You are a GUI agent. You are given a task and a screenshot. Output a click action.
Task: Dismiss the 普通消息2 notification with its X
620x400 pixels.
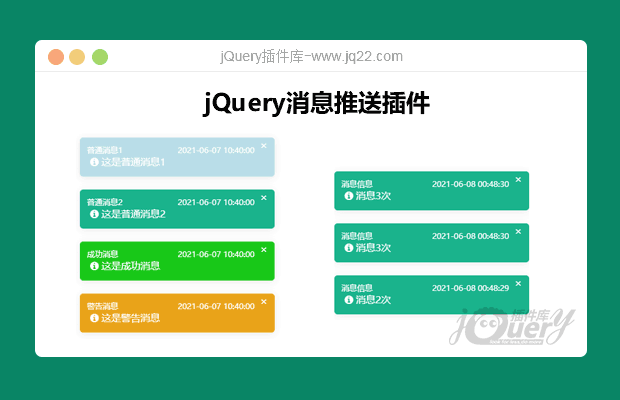[264, 198]
